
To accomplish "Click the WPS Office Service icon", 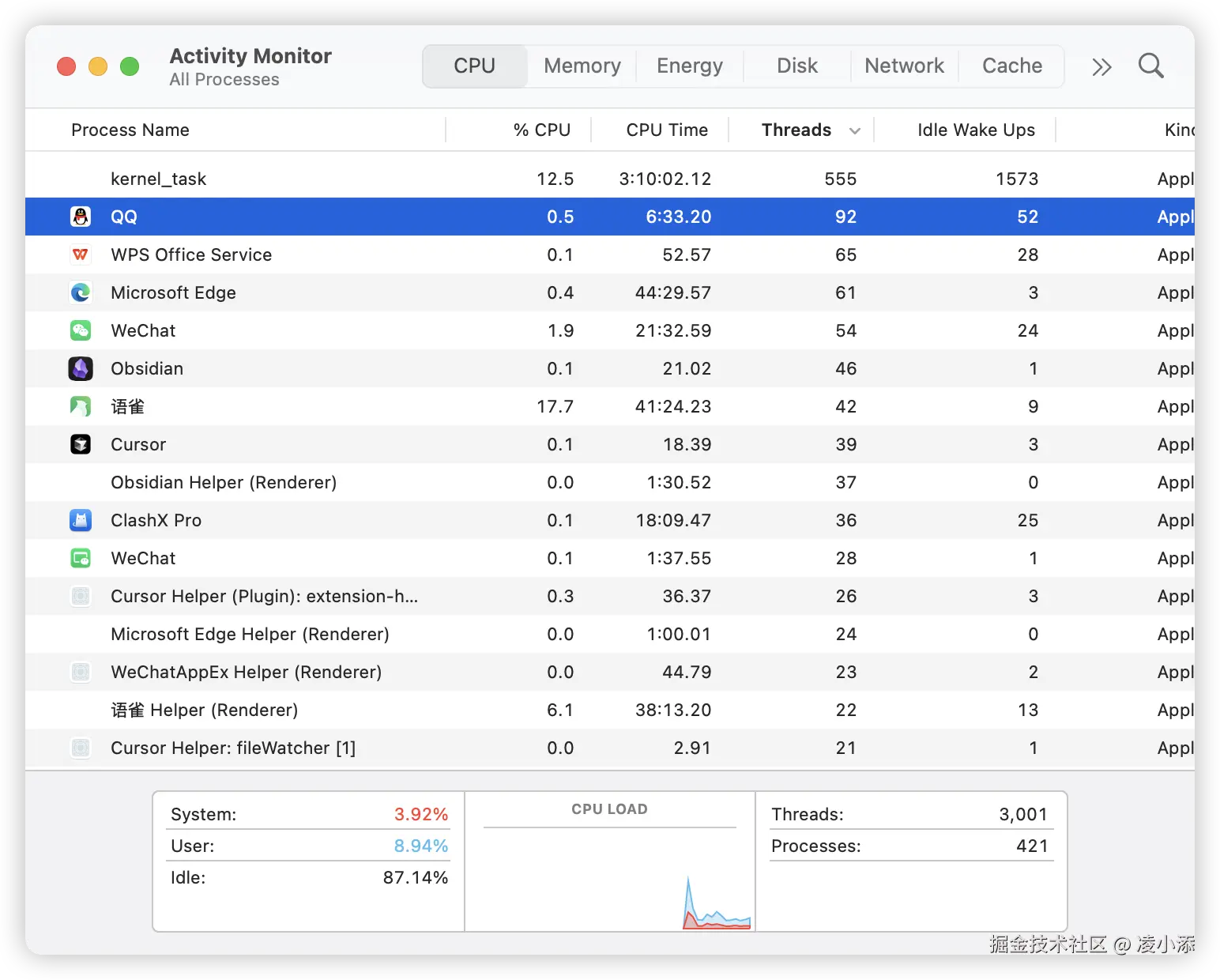I will [81, 254].
